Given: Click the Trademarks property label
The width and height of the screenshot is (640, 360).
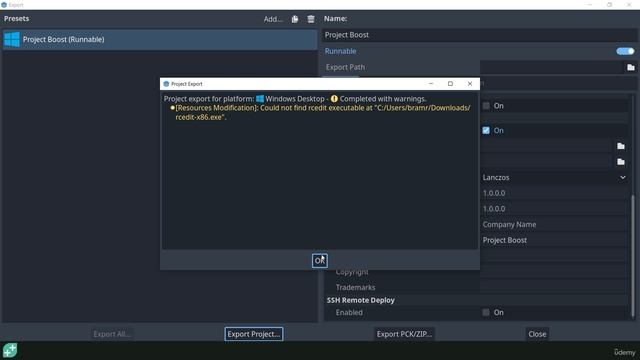Looking at the screenshot, I should pyautogui.click(x=355, y=287).
